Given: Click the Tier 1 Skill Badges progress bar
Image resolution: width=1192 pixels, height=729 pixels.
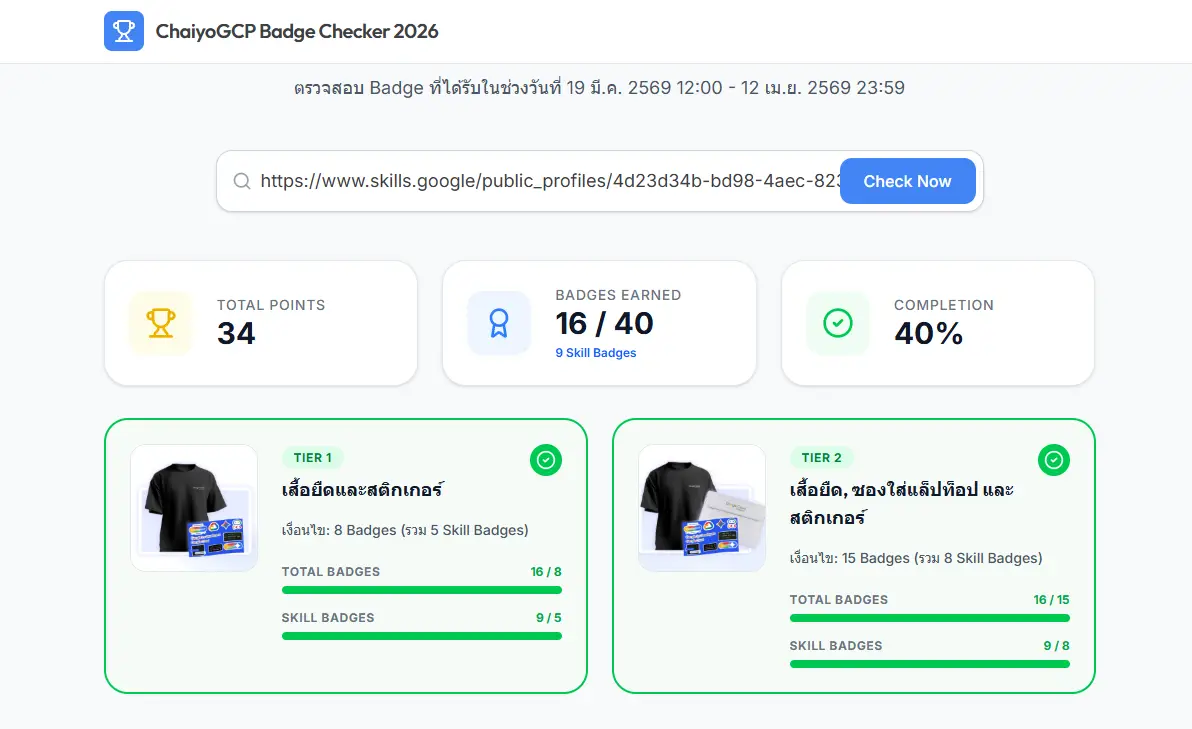Looking at the screenshot, I should 421,636.
